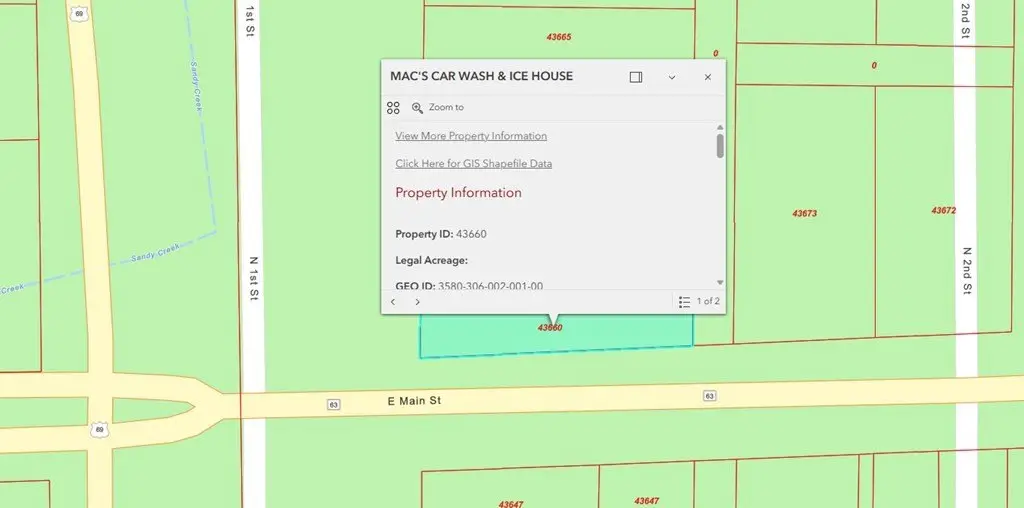Click the N 2nd St road label
Image resolution: width=1024 pixels, height=508 pixels.
(x=968, y=270)
